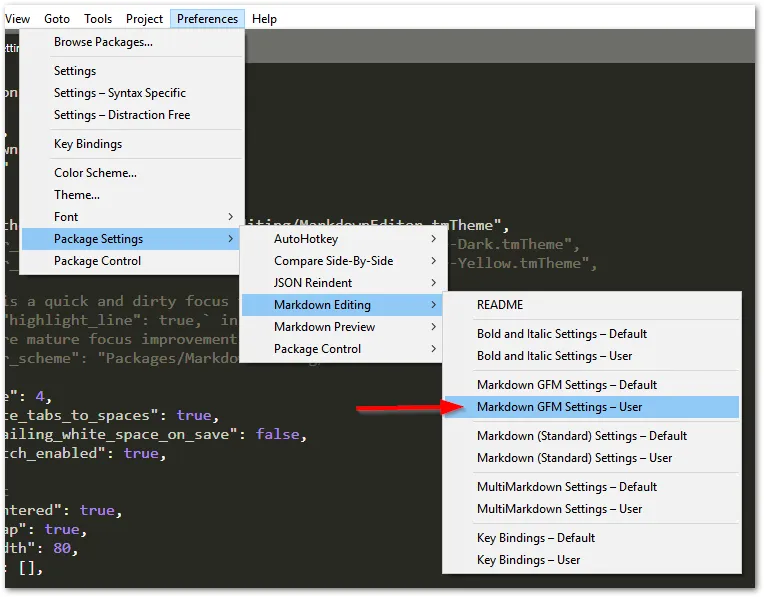Select Package Settings menu item
This screenshot has width=764, height=597.
(x=132, y=239)
